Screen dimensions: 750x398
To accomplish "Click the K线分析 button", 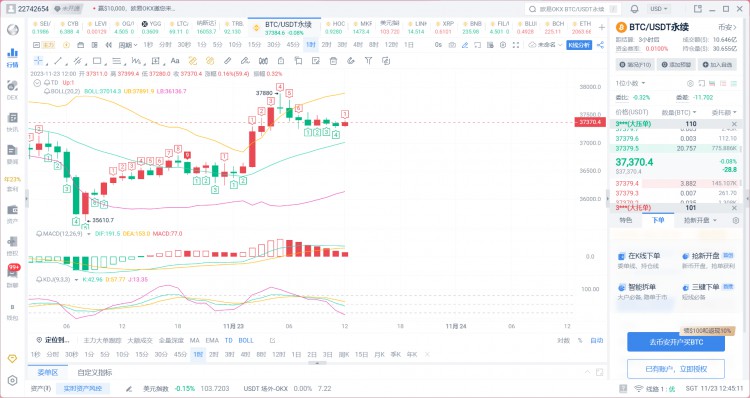I will 579,45.
